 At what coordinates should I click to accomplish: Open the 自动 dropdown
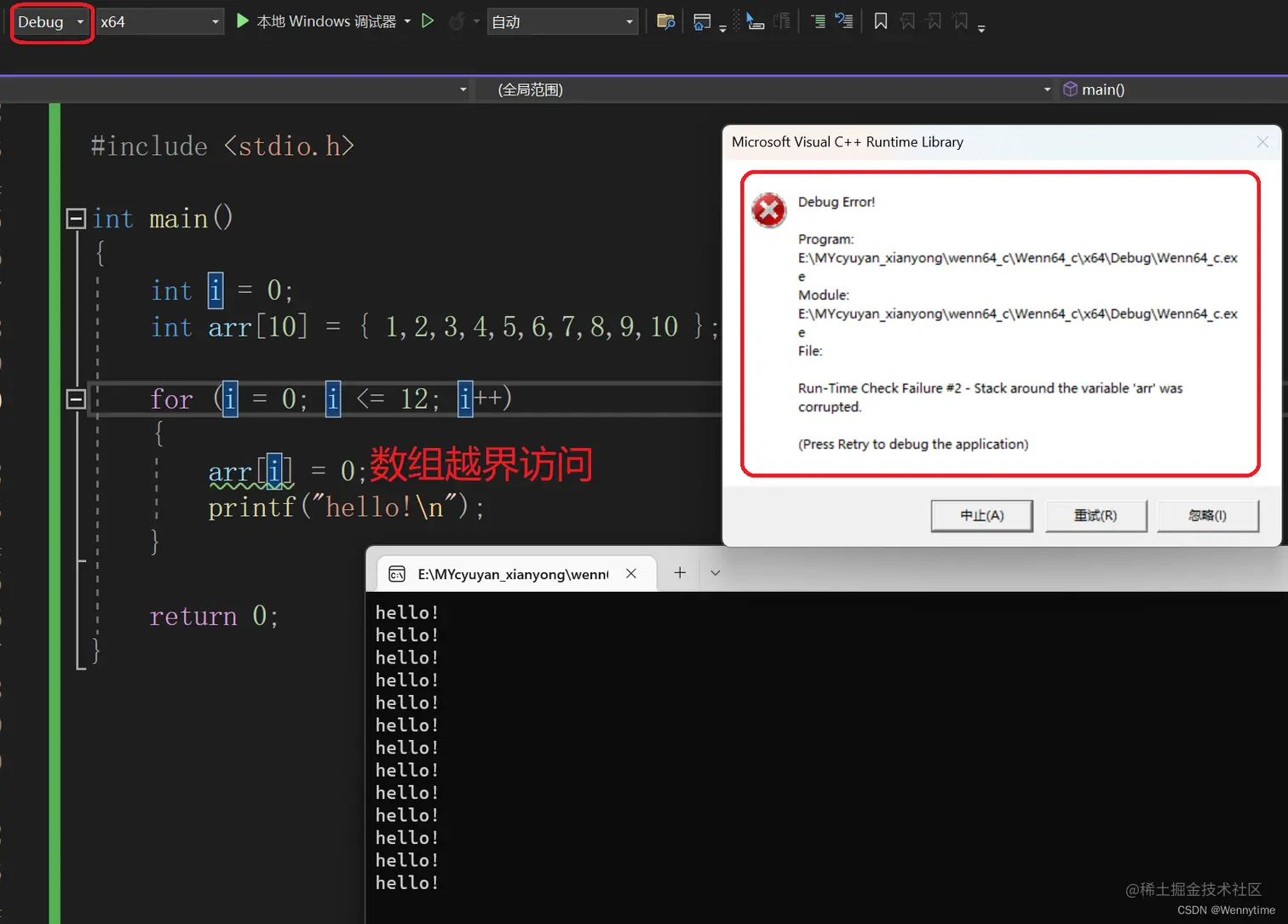(562, 22)
